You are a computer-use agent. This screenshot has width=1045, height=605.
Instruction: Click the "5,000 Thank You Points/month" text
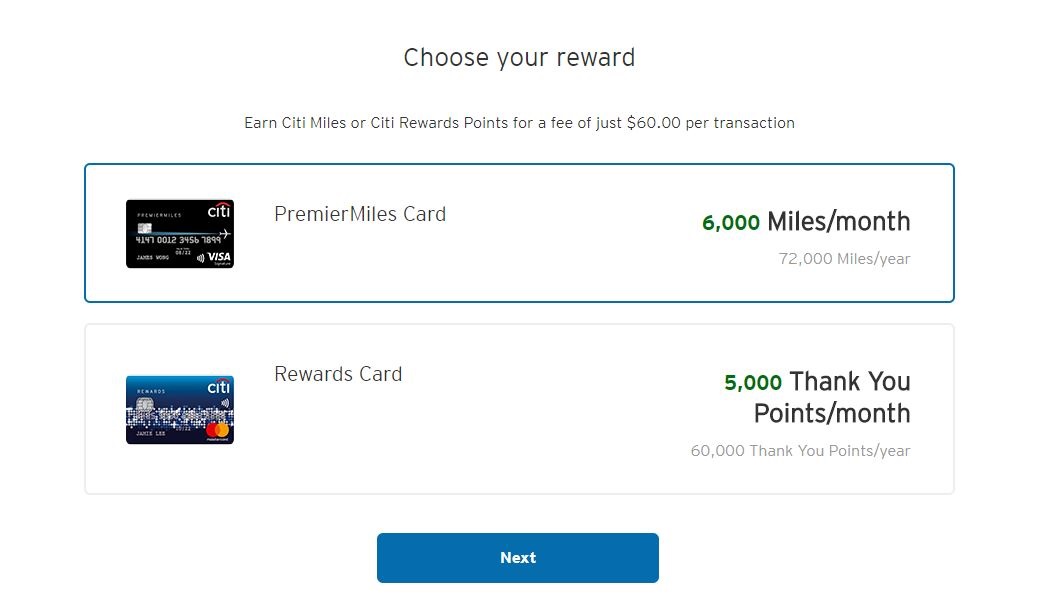817,397
